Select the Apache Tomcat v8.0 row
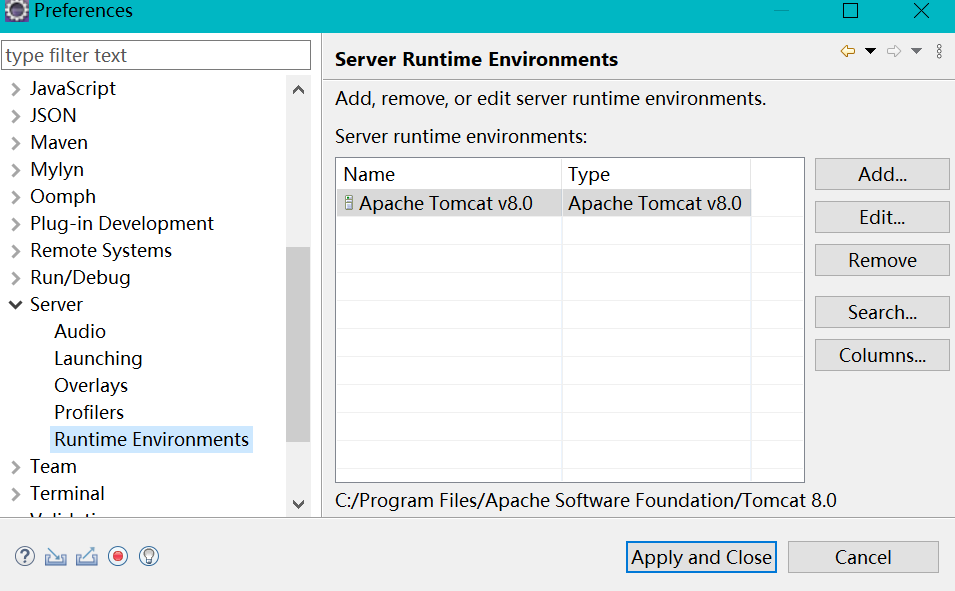 pyautogui.click(x=446, y=204)
